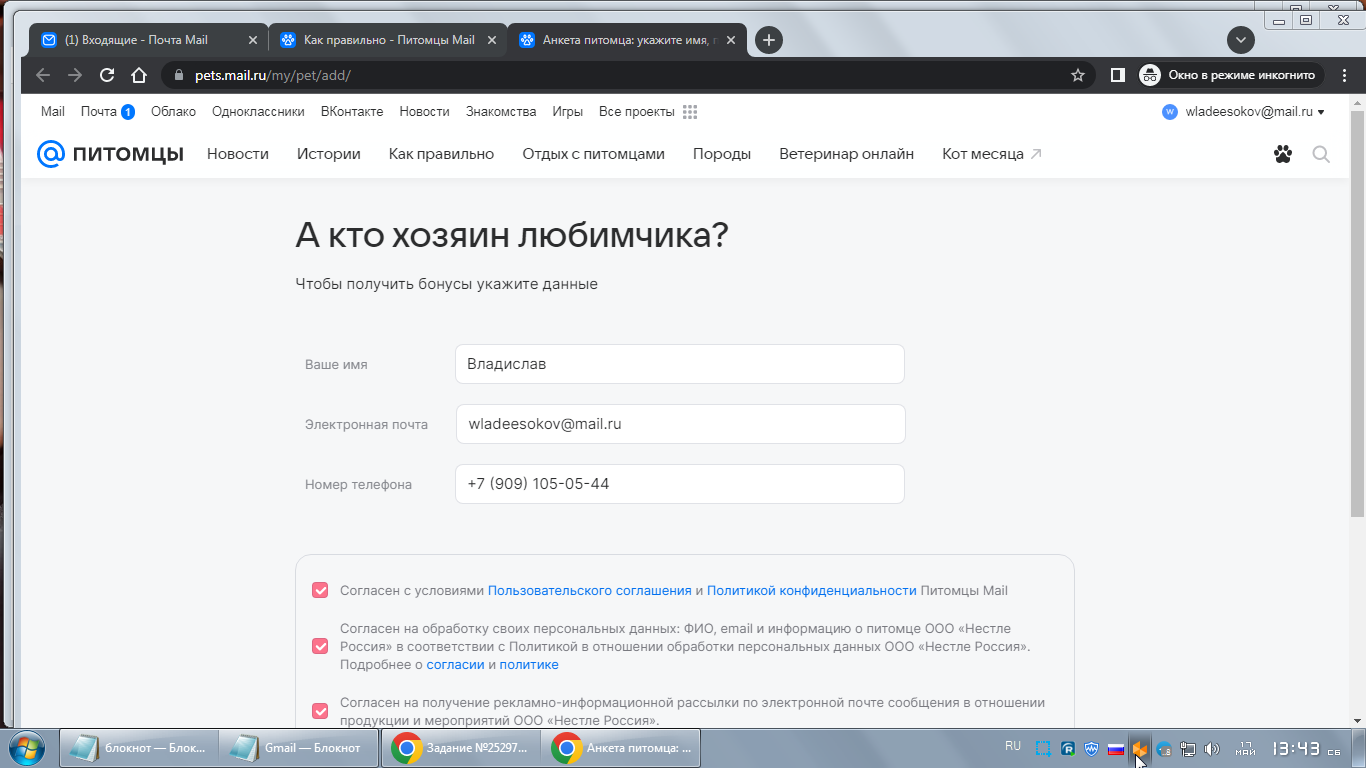
Task: Open Новости in Питомцы menu
Action: (238, 154)
